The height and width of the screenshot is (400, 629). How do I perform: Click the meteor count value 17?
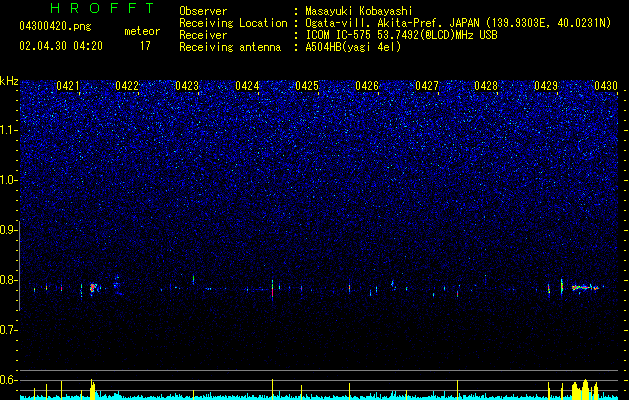point(145,46)
